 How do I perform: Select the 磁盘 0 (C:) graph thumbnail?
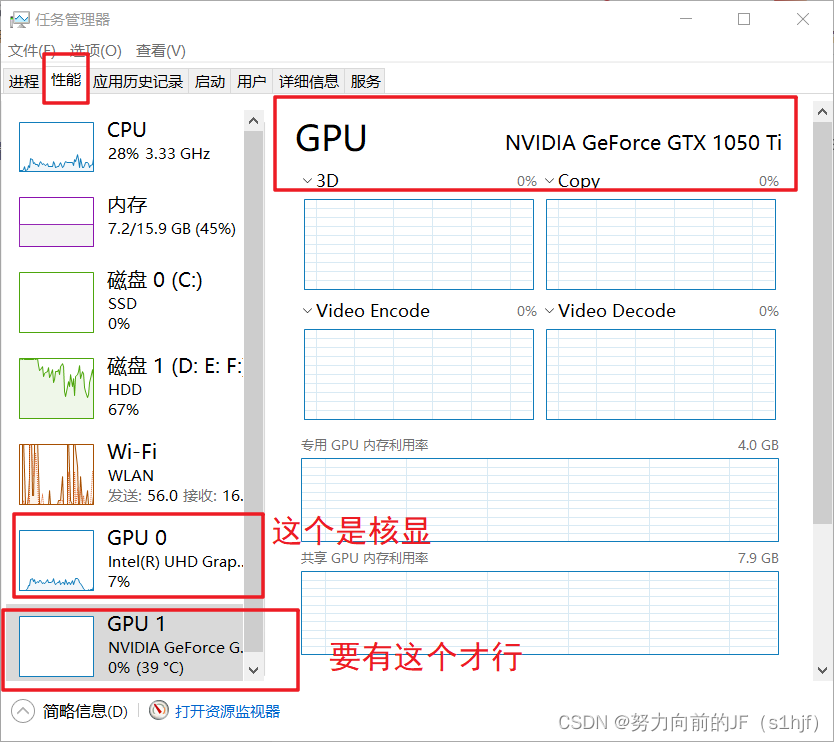[x=56, y=302]
